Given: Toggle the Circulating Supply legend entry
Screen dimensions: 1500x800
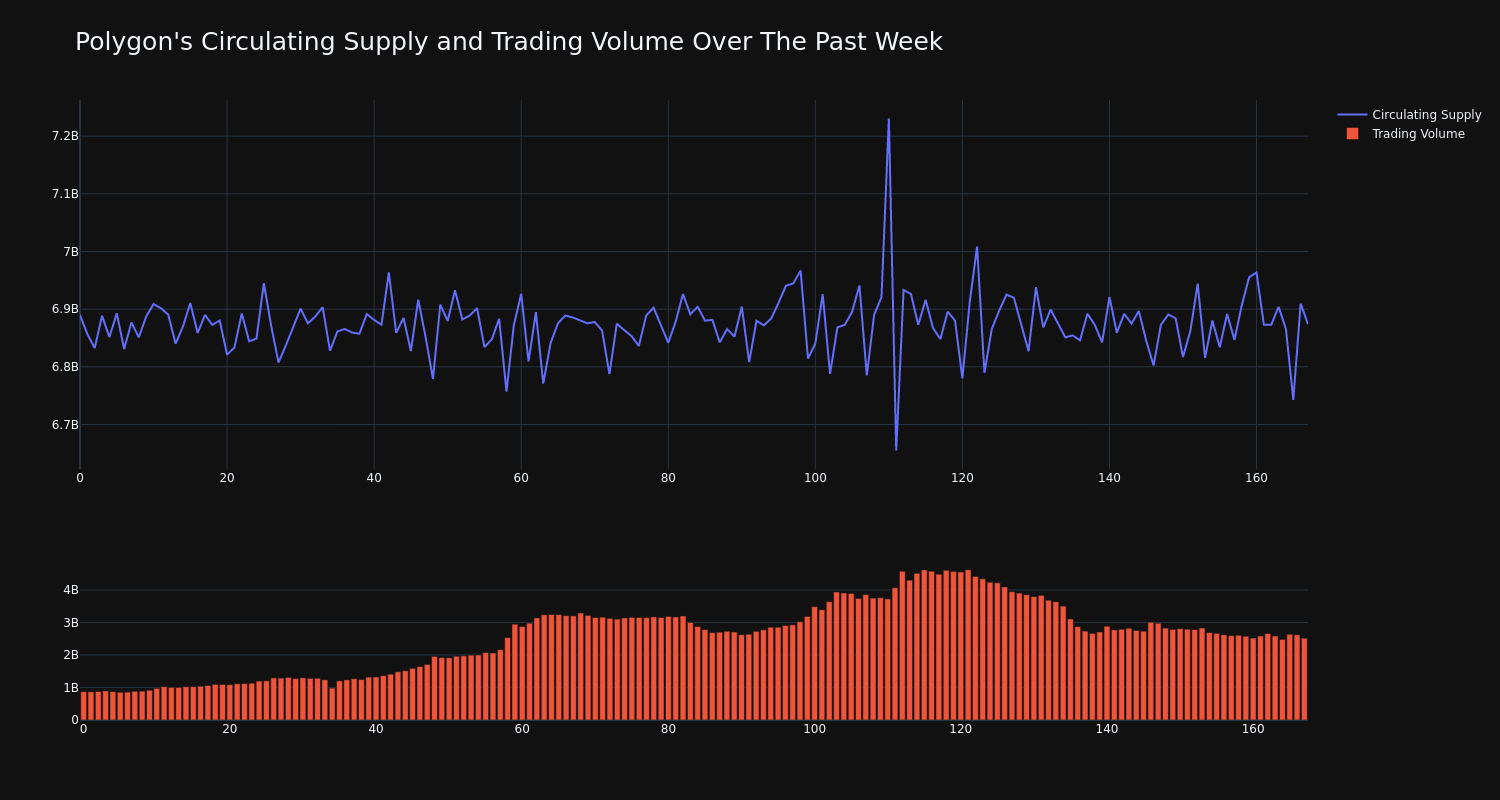Looking at the screenshot, I should (x=1409, y=115).
